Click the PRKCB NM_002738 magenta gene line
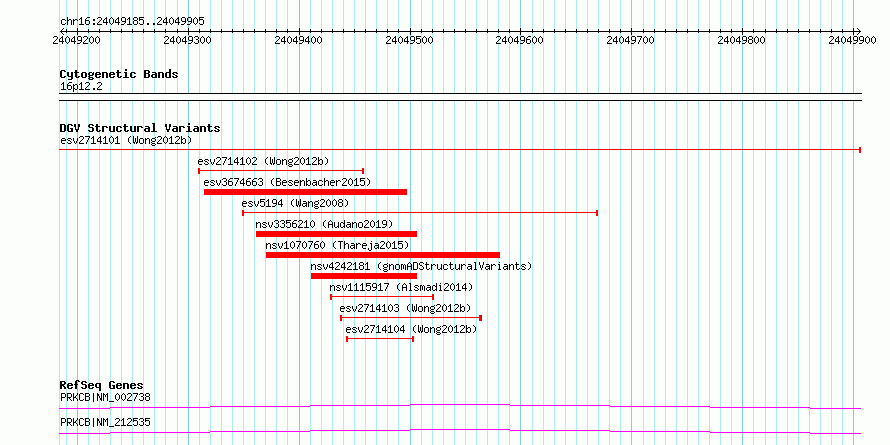This screenshot has width=890, height=445. click(x=460, y=406)
